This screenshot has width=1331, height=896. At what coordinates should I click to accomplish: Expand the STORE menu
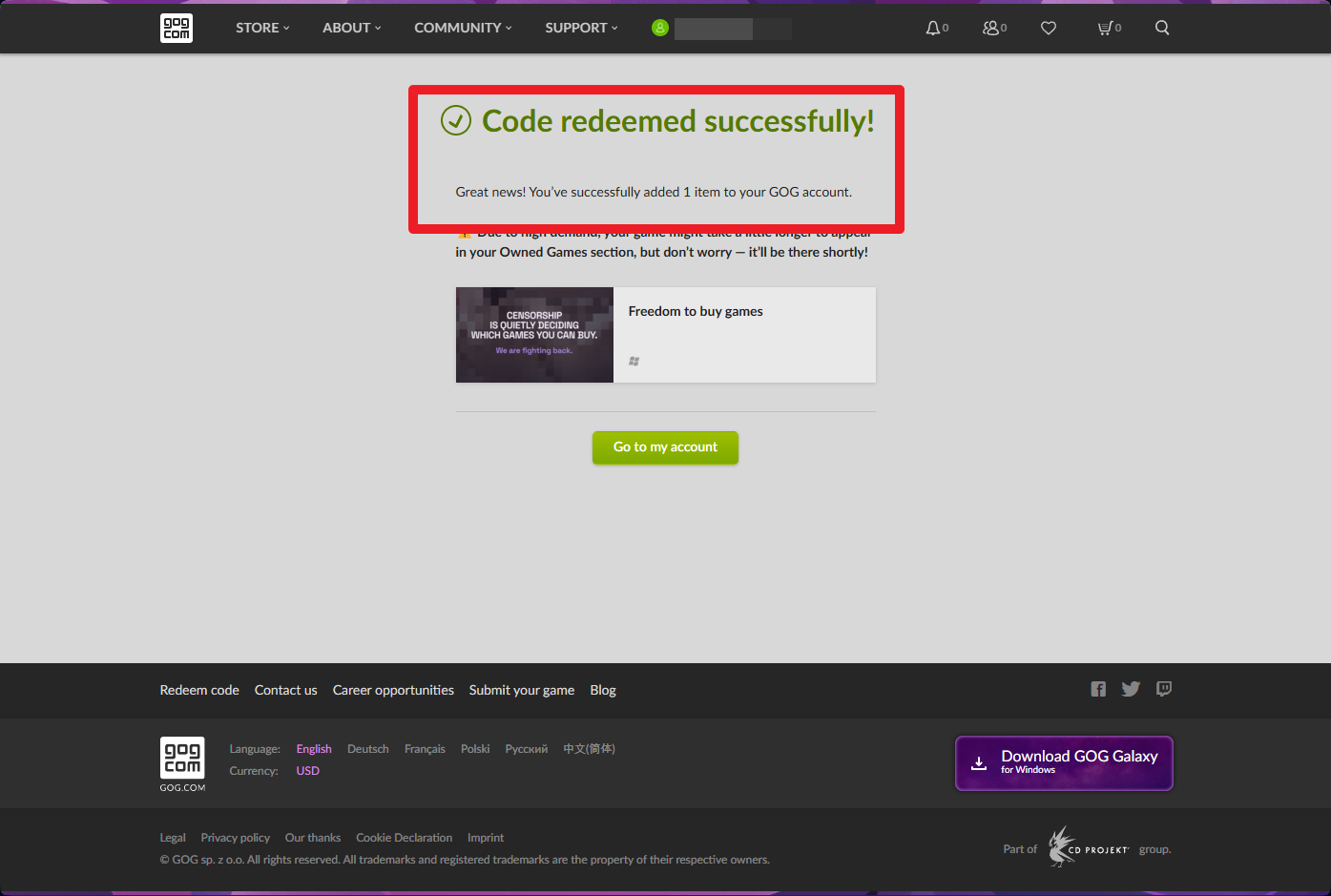tap(262, 28)
